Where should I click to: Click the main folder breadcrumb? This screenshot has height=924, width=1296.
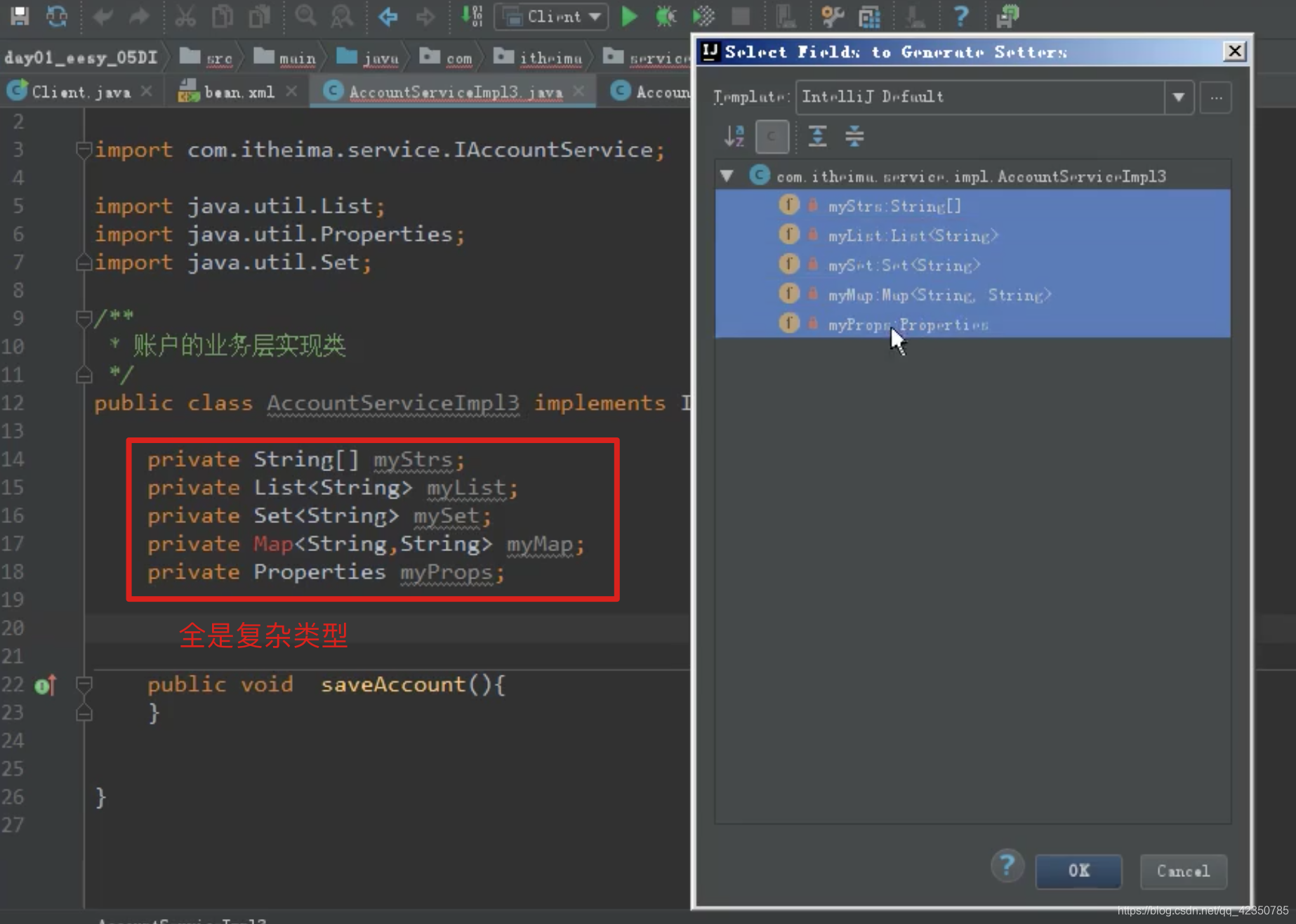285,58
